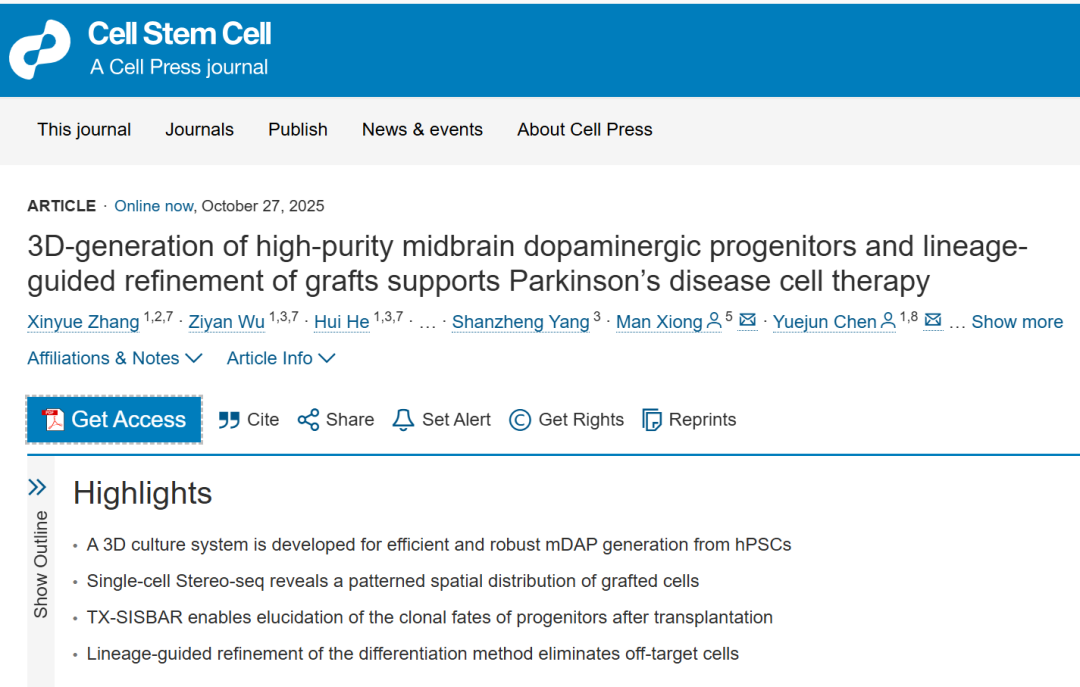Open the News & events menu
The width and height of the screenshot is (1080, 687).
[422, 130]
